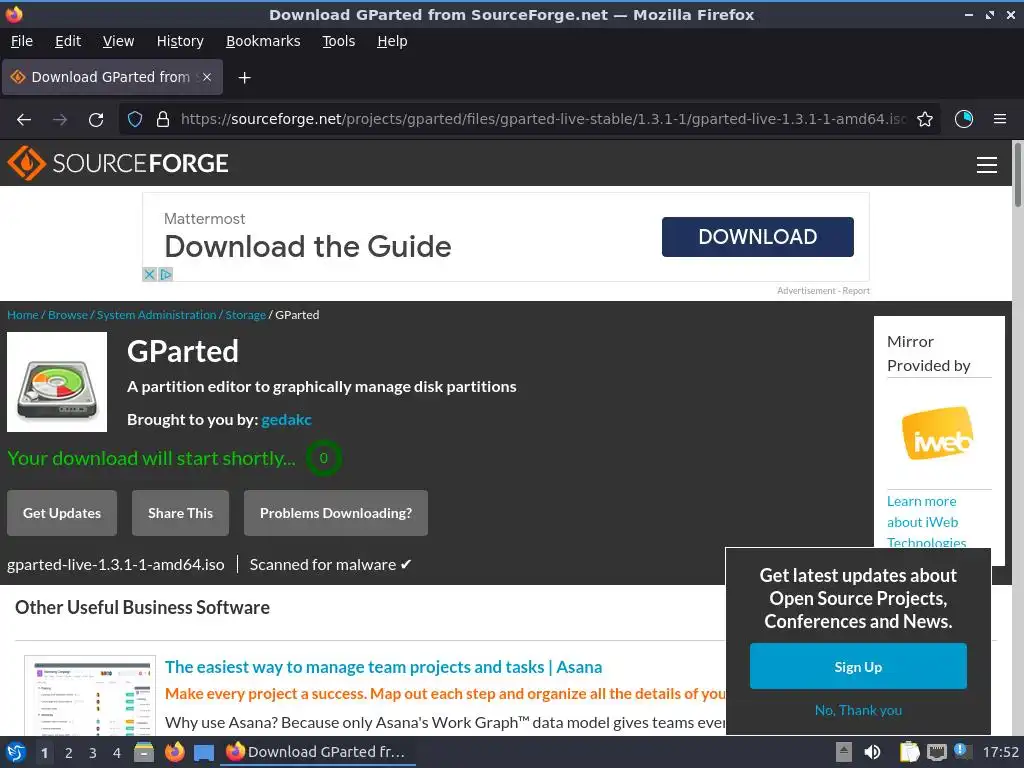This screenshot has width=1024, height=768.
Task: Open the Browse breadcrumb link
Action: 67,315
